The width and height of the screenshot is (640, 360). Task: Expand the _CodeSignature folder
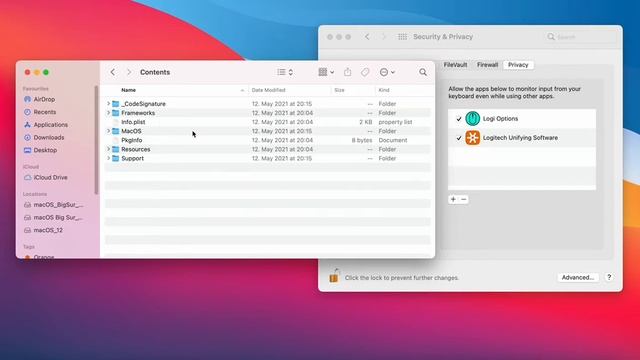pyautogui.click(x=108, y=104)
